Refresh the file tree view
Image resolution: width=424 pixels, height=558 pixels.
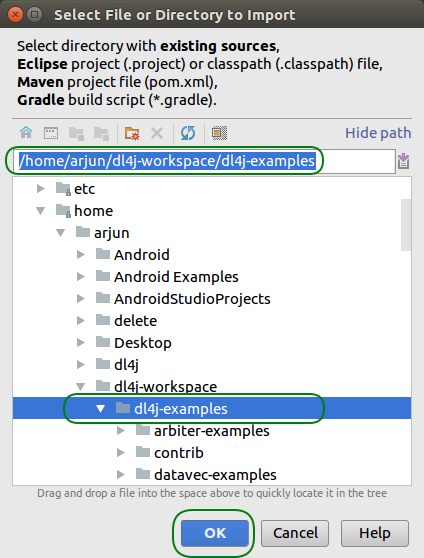pyautogui.click(x=188, y=133)
